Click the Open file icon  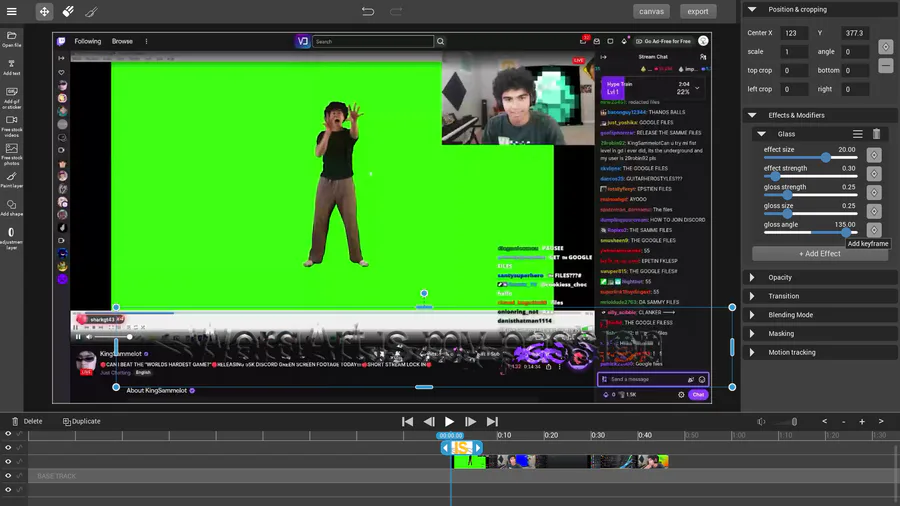tap(11, 39)
